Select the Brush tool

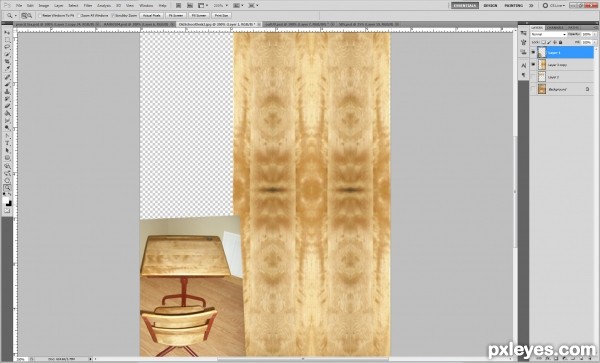click(7, 85)
